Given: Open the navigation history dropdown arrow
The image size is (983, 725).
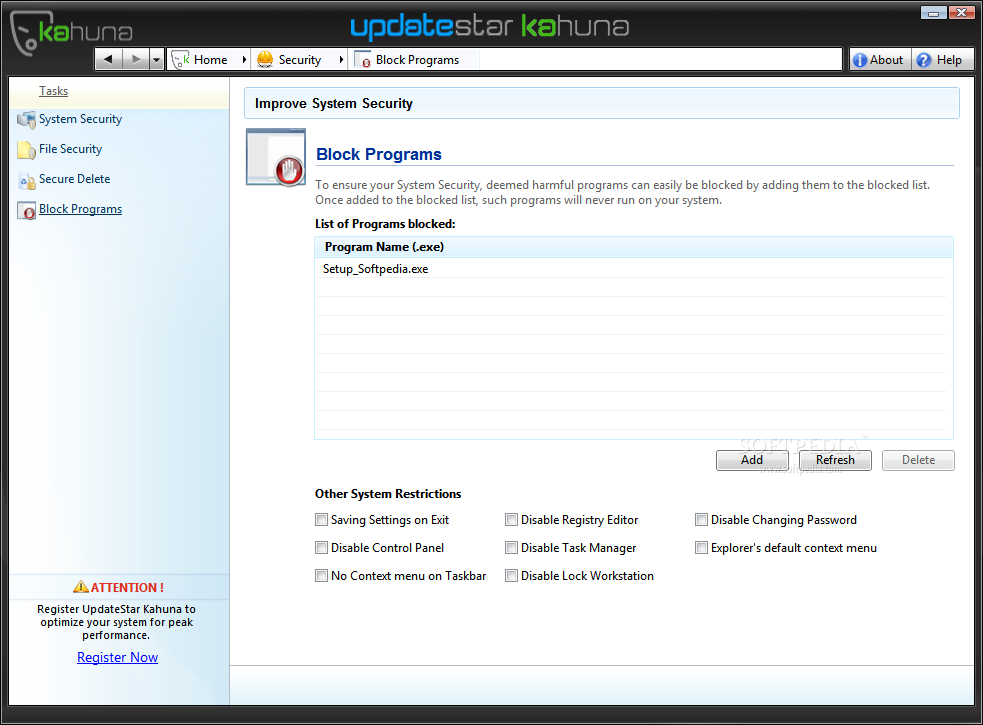Looking at the screenshot, I should [157, 59].
